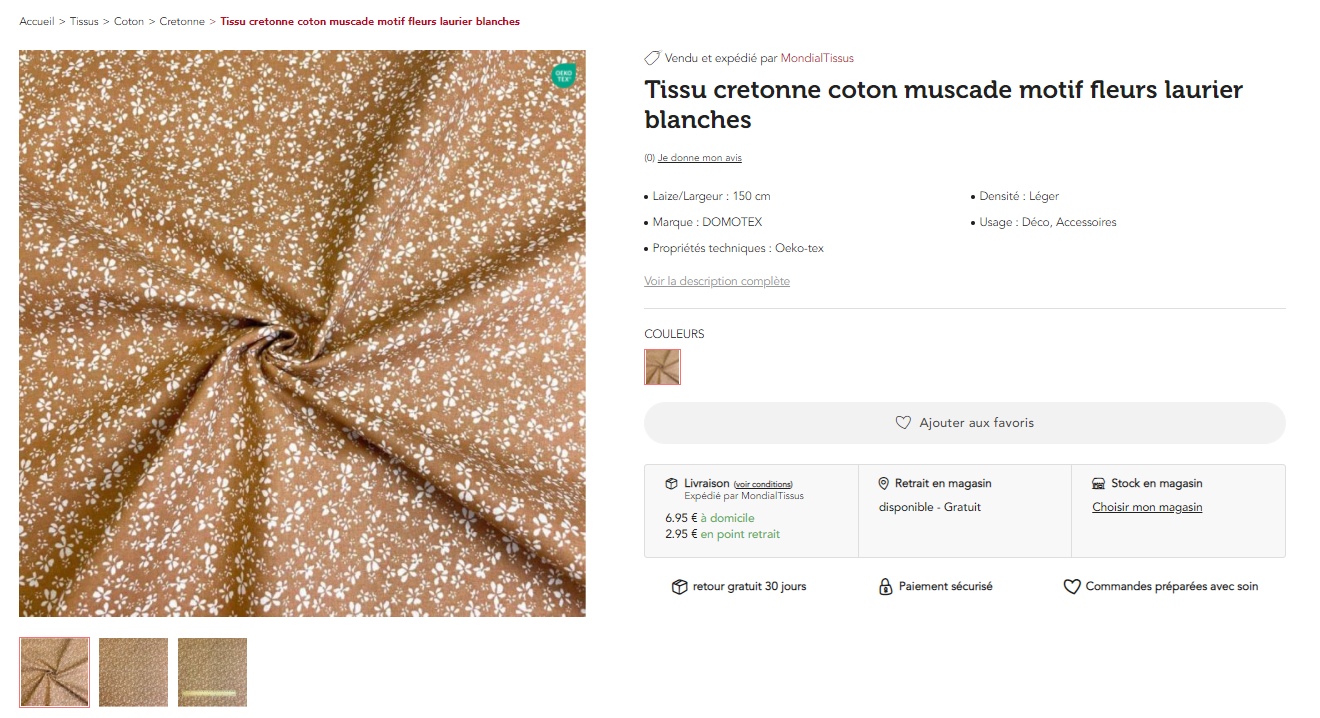1320x718 pixels.
Task: Open the Accueil breadcrumb link
Action: point(37,21)
